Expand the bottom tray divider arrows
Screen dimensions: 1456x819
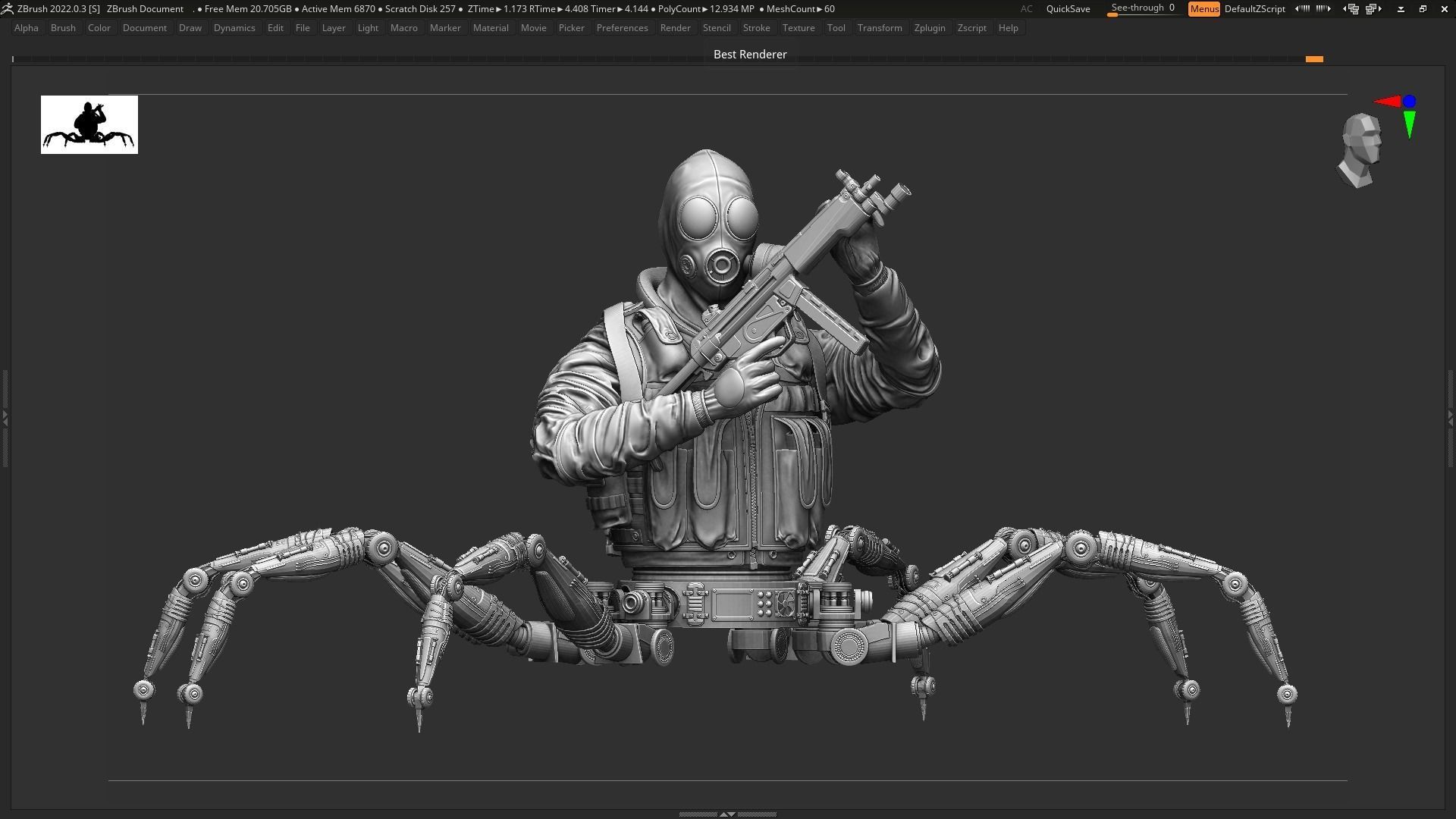727,814
